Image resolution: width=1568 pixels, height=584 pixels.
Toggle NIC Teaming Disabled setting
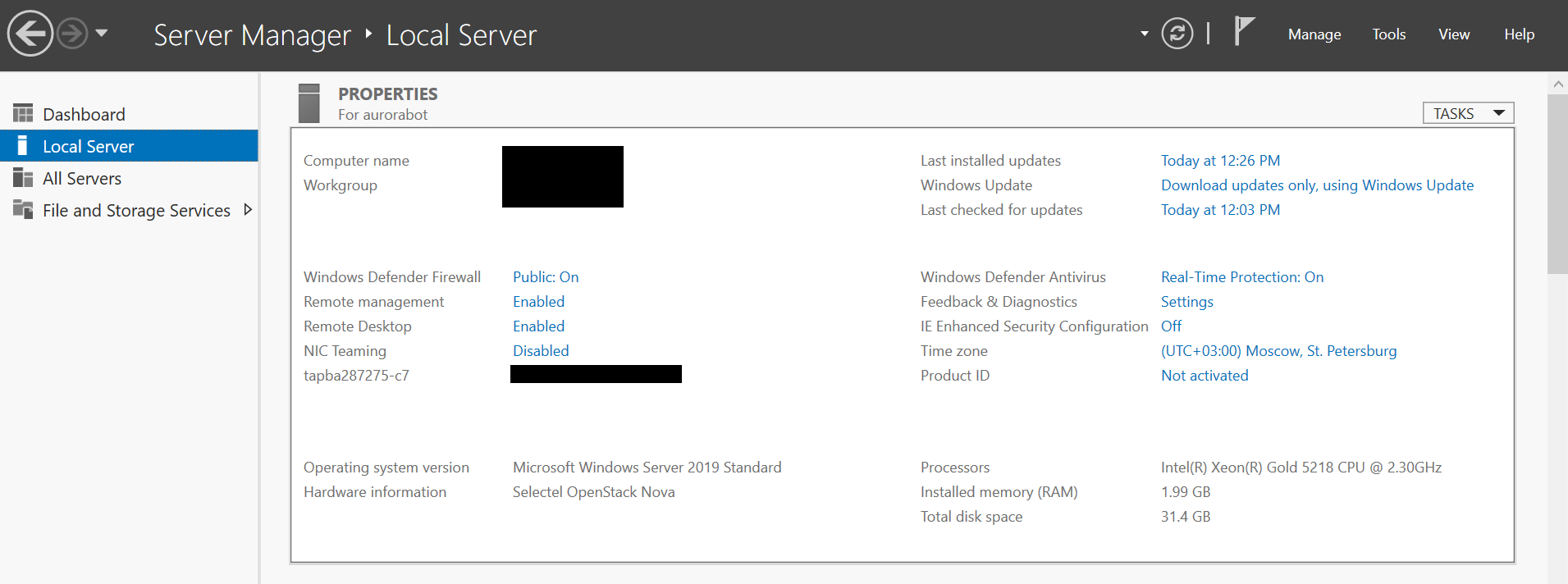(541, 351)
